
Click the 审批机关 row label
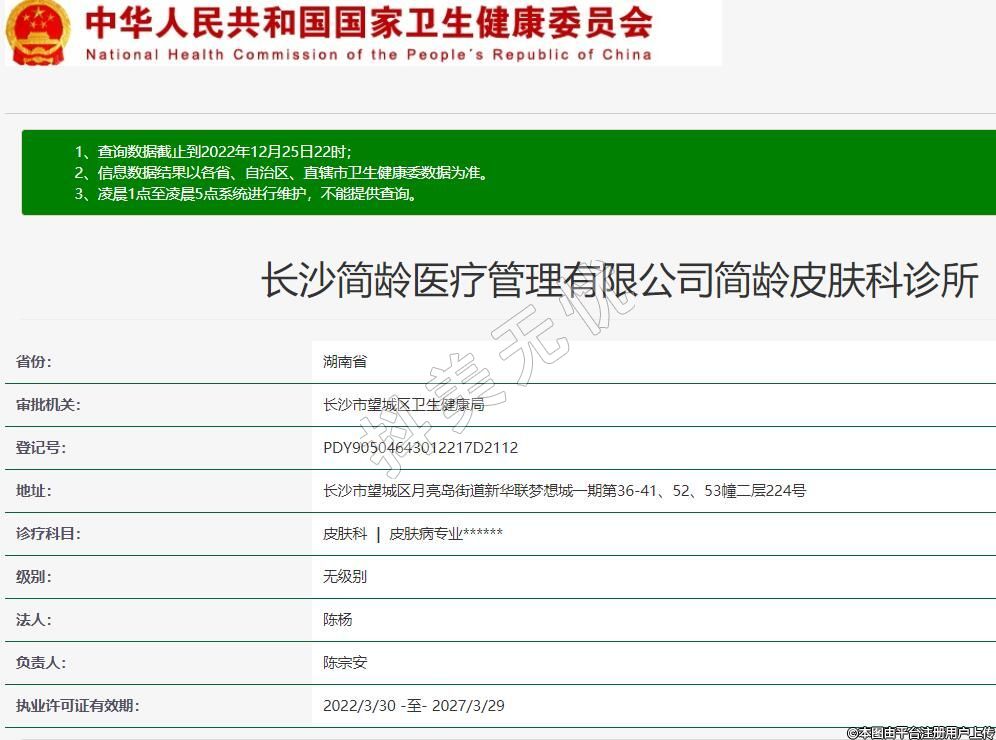pos(48,405)
